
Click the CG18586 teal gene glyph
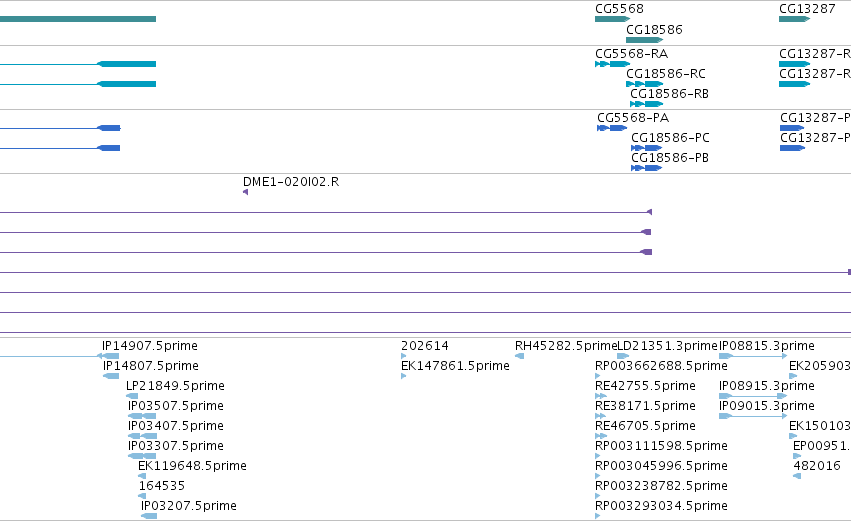click(x=644, y=40)
